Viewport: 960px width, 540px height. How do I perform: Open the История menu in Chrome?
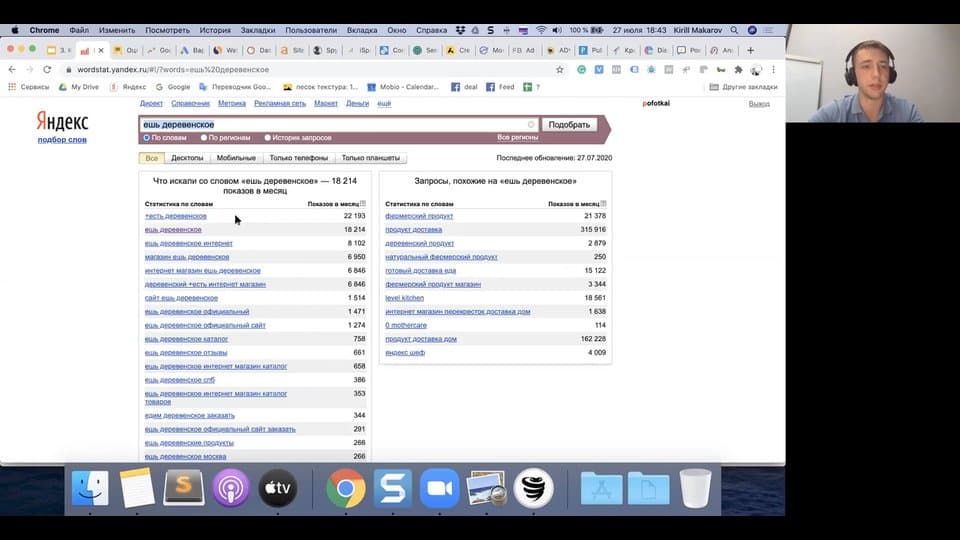[215, 30]
